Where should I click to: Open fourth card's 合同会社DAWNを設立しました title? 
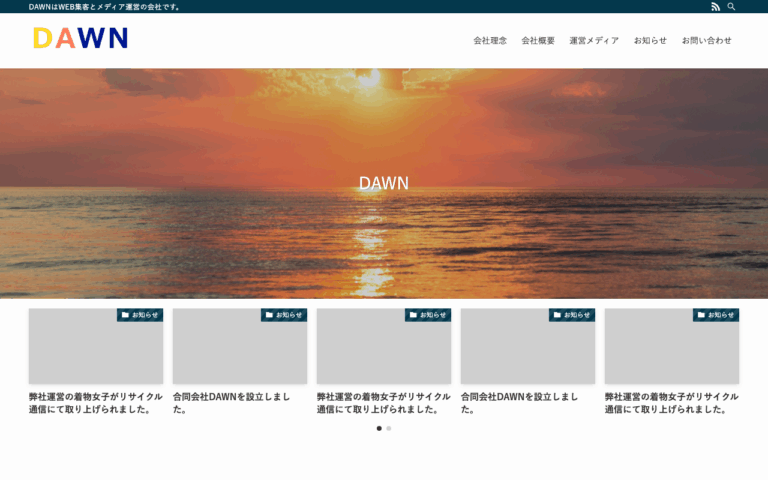[519, 403]
